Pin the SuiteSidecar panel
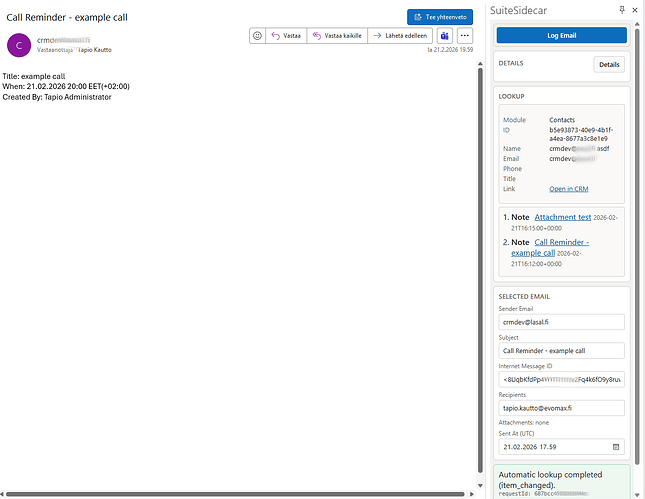The image size is (645, 499). coord(622,9)
